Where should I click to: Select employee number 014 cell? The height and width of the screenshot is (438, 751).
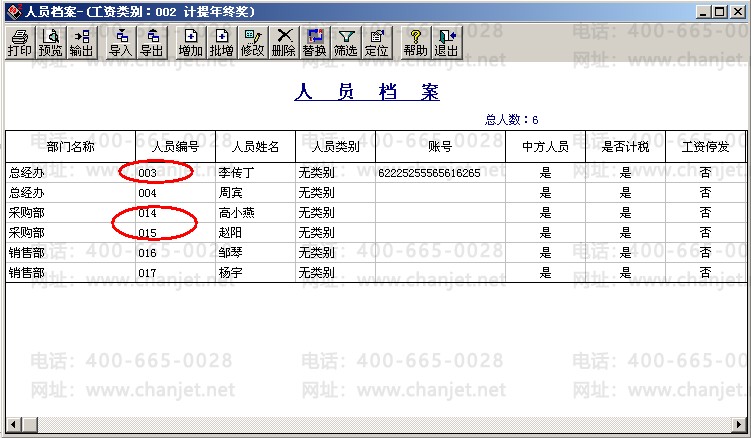pos(175,213)
